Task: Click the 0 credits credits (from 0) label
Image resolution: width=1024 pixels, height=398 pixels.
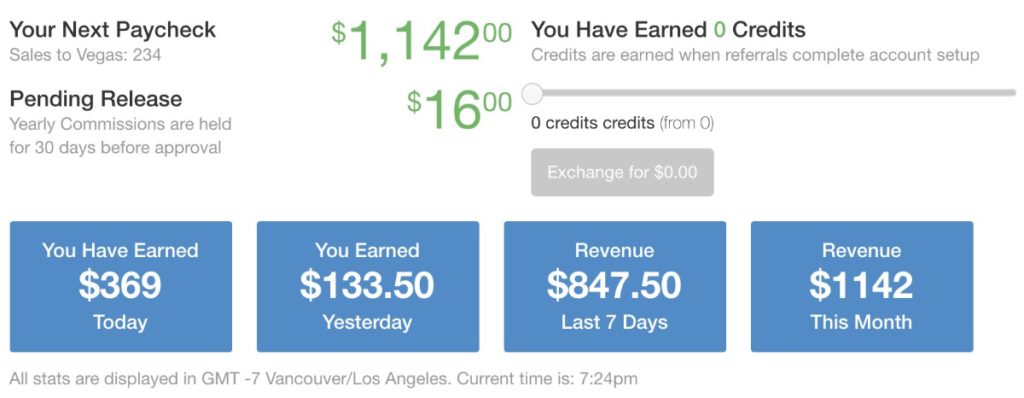Action: 622,123
